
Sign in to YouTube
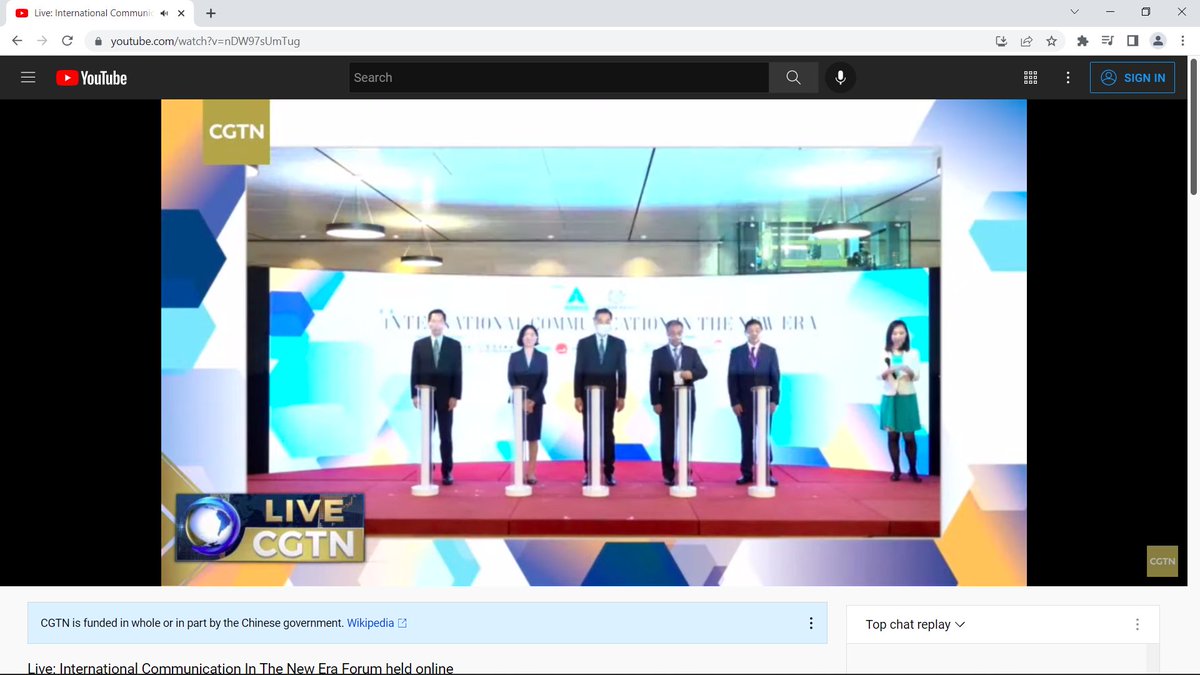tap(1132, 78)
